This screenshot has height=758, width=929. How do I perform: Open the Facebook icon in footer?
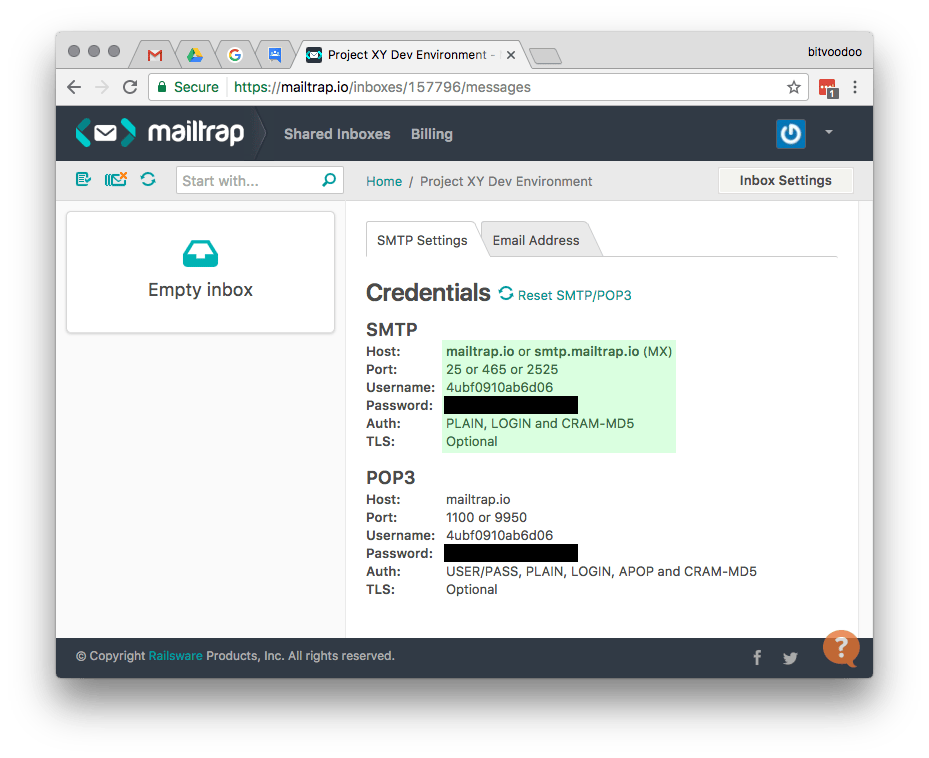click(757, 657)
